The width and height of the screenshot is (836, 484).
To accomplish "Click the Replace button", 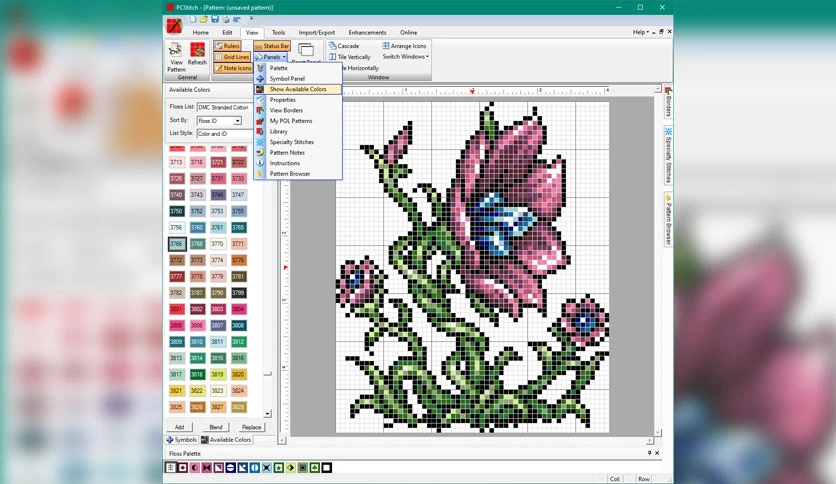I will click(251, 427).
